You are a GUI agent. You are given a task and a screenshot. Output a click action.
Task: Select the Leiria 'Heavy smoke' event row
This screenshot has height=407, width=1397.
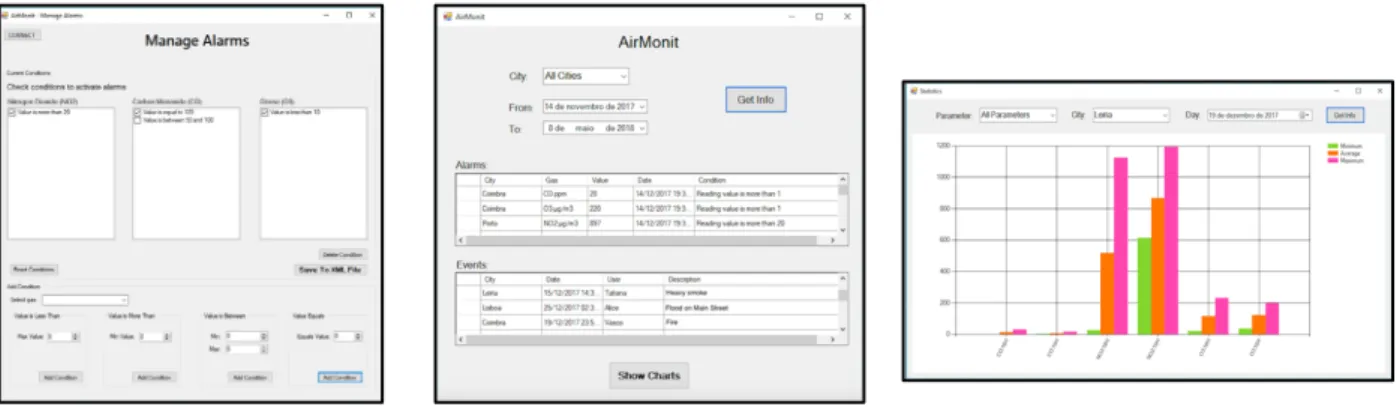click(x=647, y=294)
